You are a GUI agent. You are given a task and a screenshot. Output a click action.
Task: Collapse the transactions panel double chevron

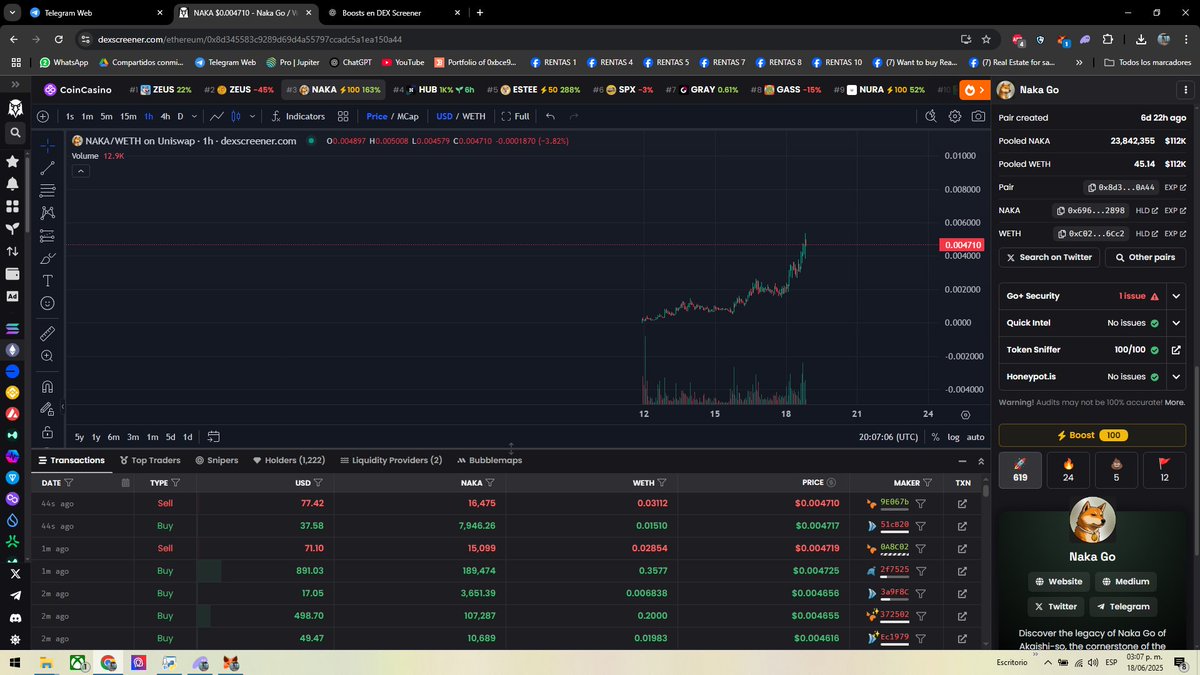coord(981,461)
